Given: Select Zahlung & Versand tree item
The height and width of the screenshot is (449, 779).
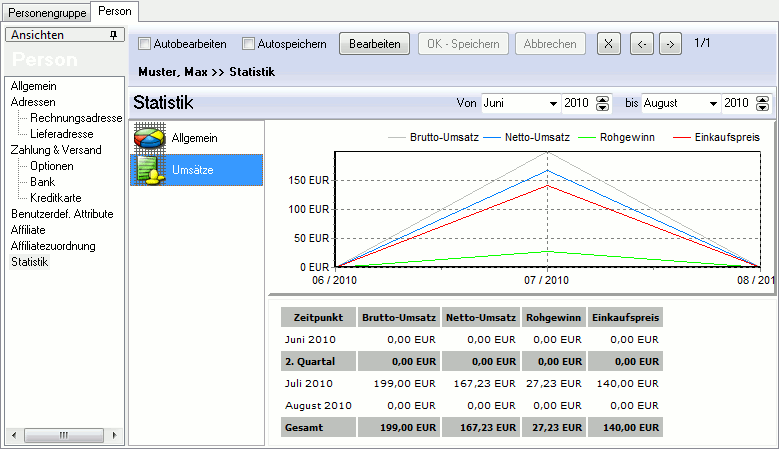Looking at the screenshot, I should [56, 150].
